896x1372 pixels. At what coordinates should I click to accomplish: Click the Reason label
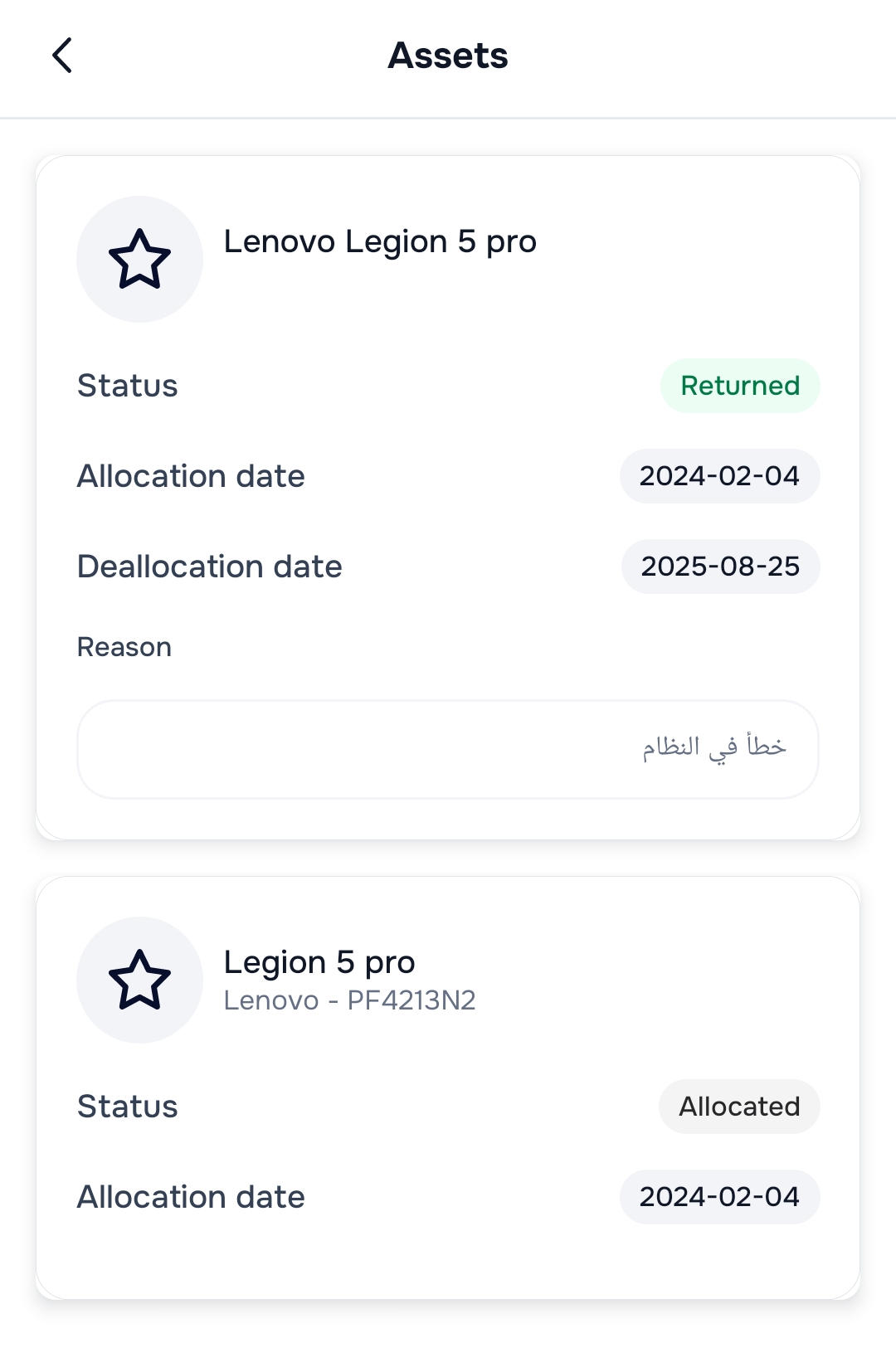[124, 647]
